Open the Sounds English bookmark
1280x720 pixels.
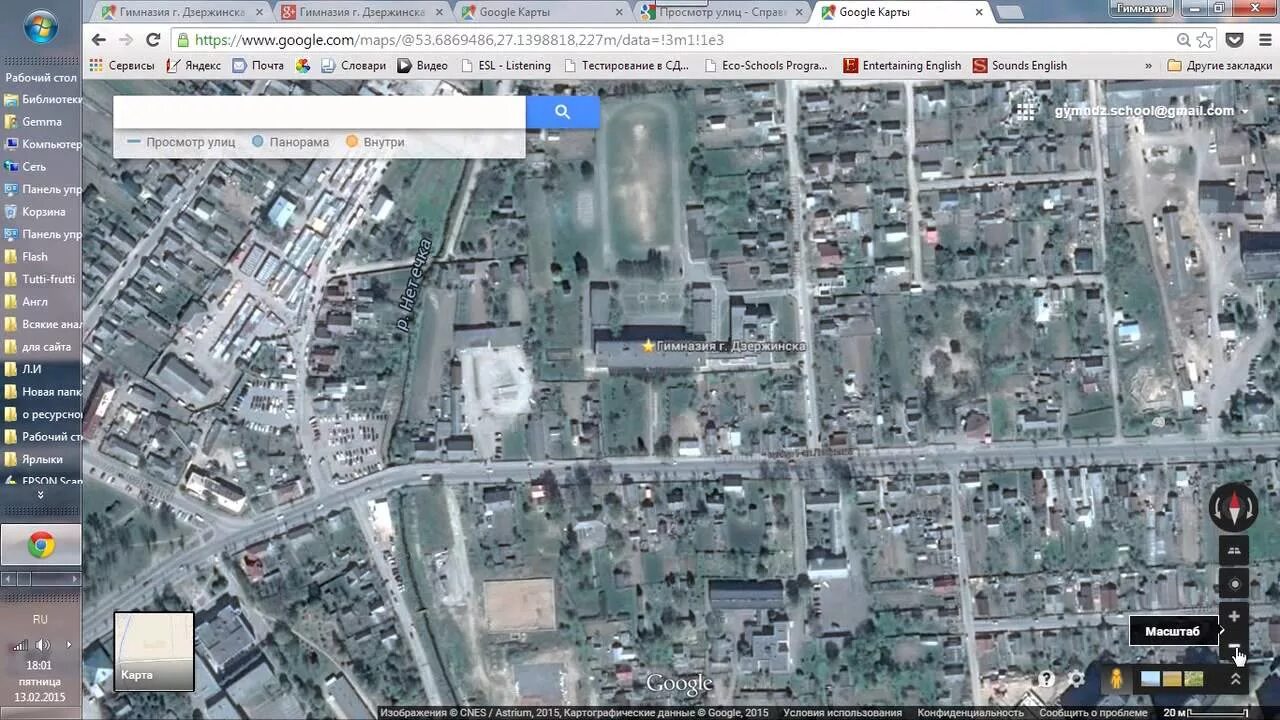pos(1020,65)
